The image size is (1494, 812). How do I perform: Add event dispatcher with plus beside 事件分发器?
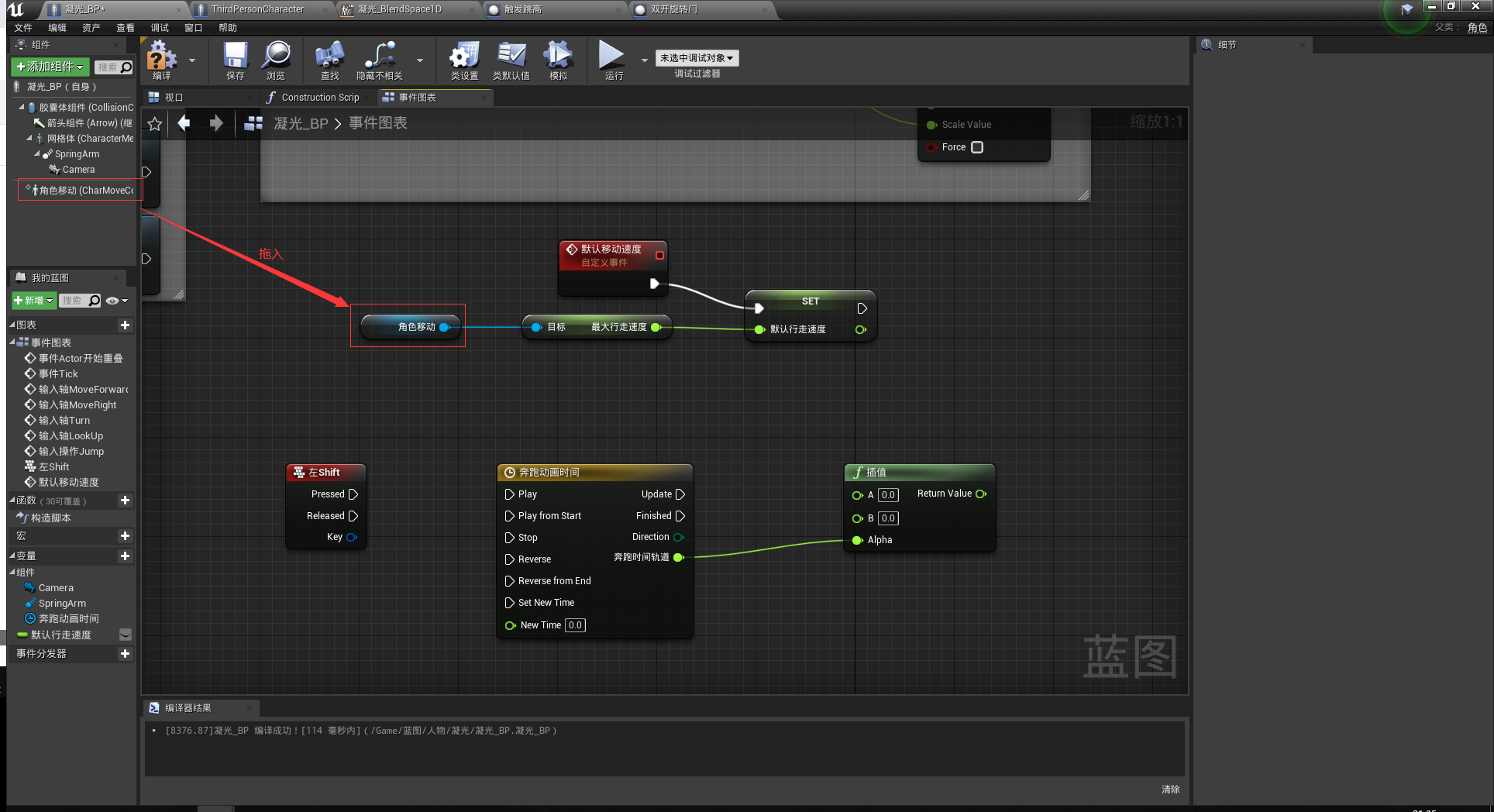pos(125,654)
